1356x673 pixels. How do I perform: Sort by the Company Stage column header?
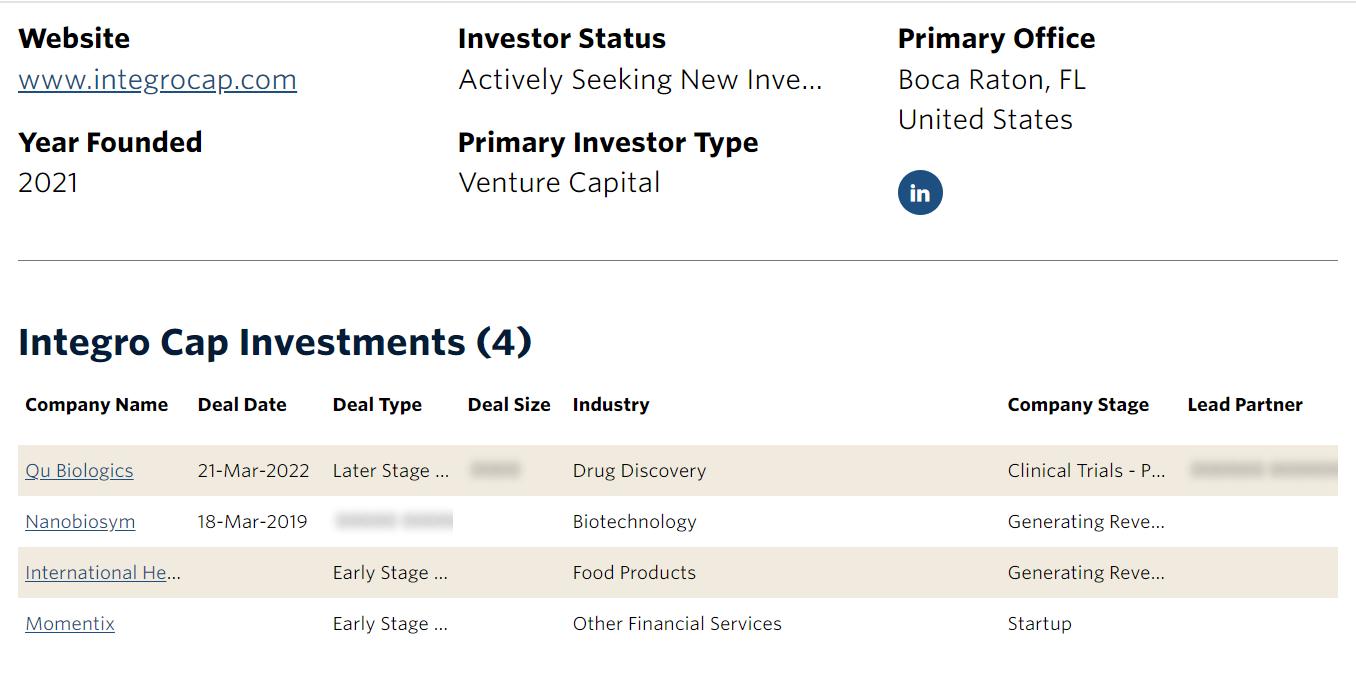tap(1078, 405)
